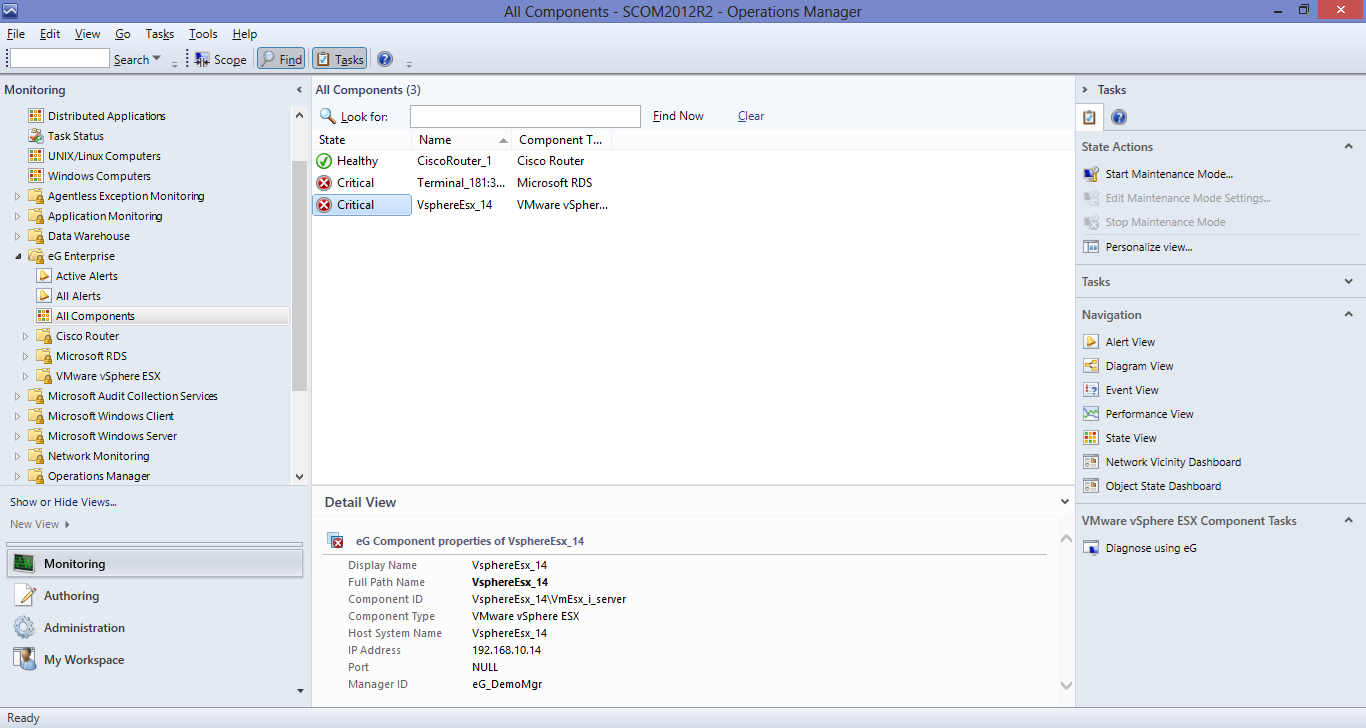The image size is (1366, 728).
Task: Click the Detail View scrollbar down arrow
Action: [x=1066, y=685]
